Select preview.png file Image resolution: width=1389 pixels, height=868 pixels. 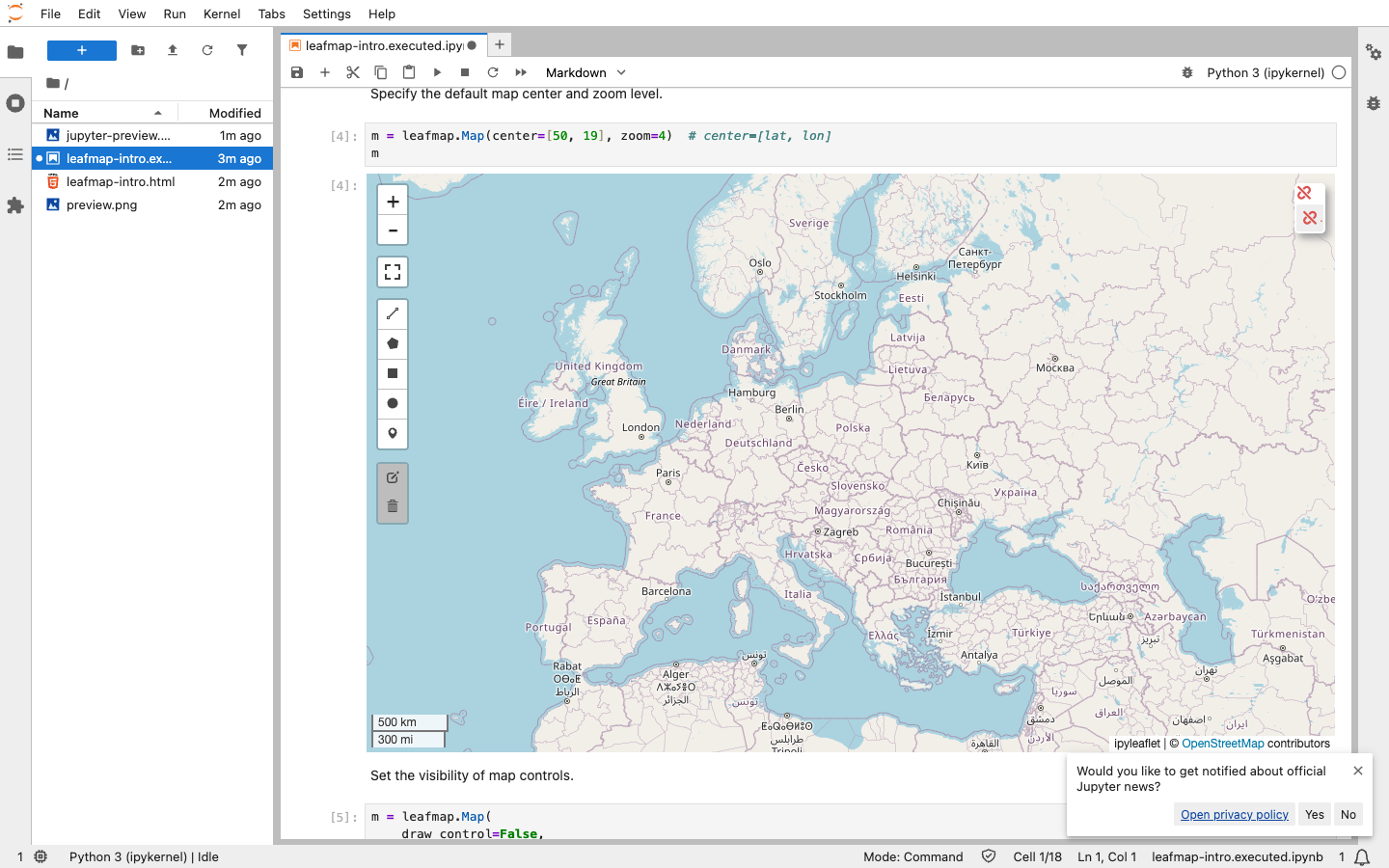point(152,204)
